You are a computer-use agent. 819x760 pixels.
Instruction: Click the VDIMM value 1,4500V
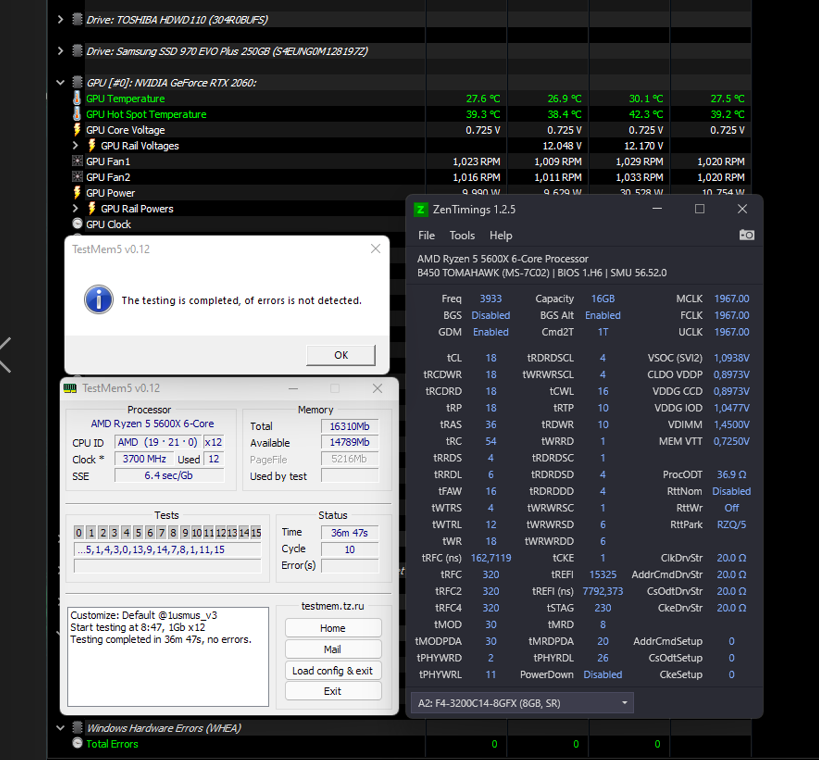click(731, 425)
